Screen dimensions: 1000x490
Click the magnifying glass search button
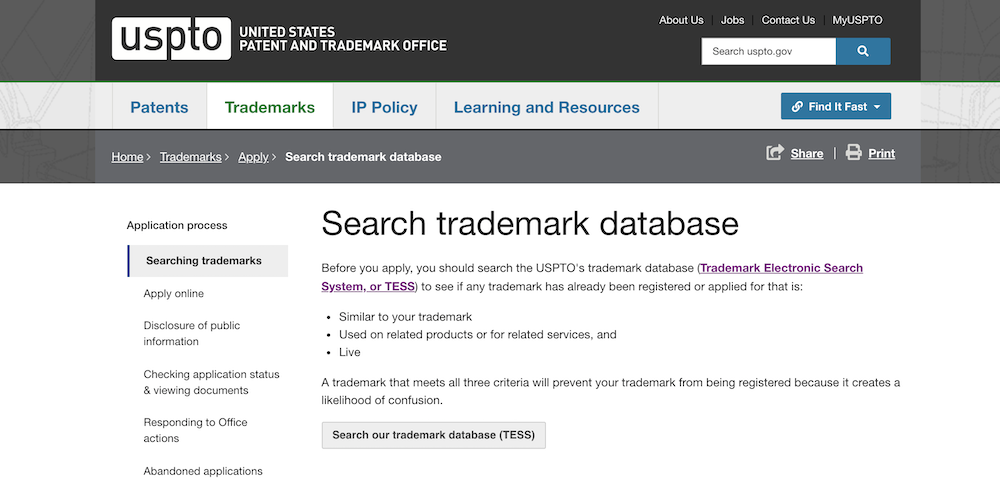tap(863, 51)
